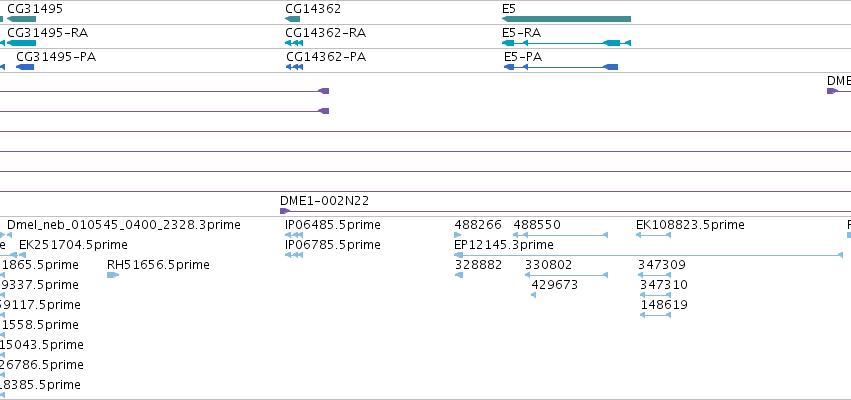
Task: Click the CG14362-PA coding arrows
Action: [294, 67]
